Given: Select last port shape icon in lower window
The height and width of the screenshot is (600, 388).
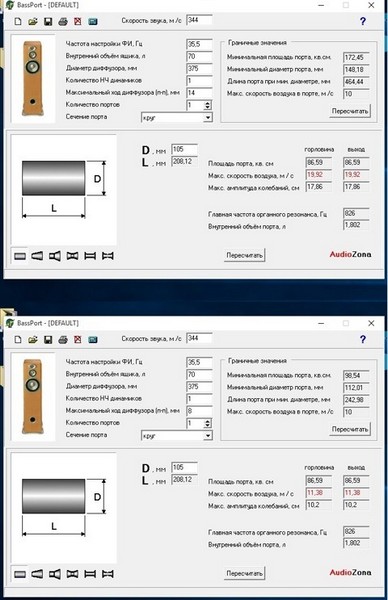Looking at the screenshot, I should (x=108, y=574).
